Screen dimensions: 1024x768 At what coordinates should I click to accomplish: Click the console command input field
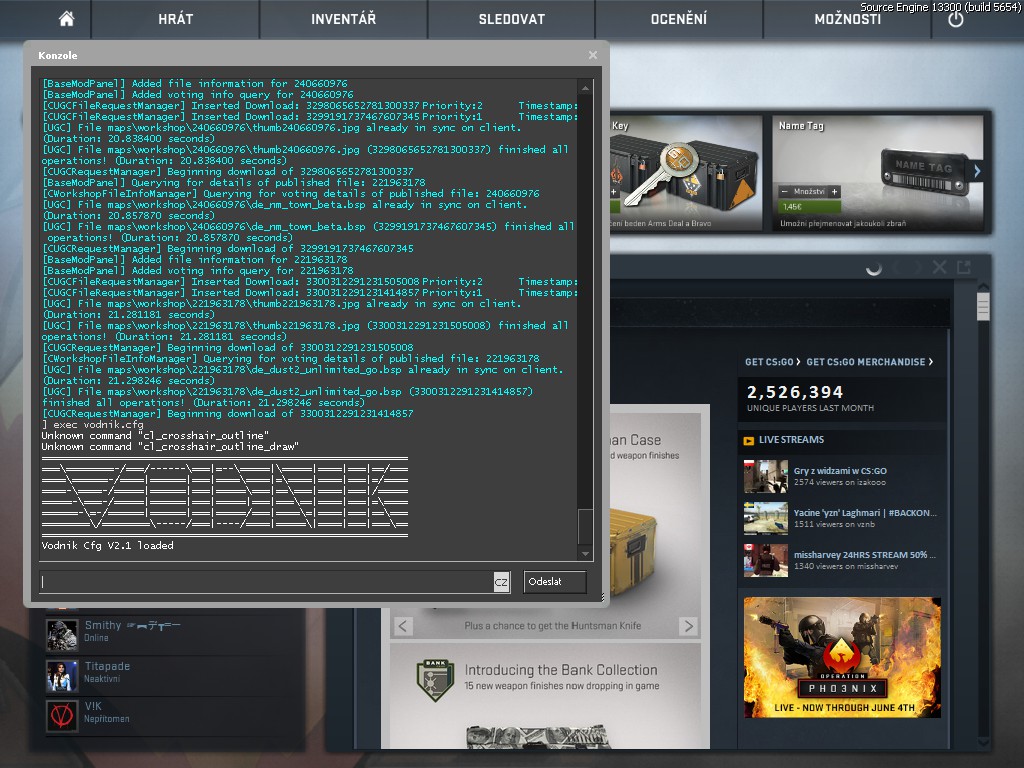[266, 581]
